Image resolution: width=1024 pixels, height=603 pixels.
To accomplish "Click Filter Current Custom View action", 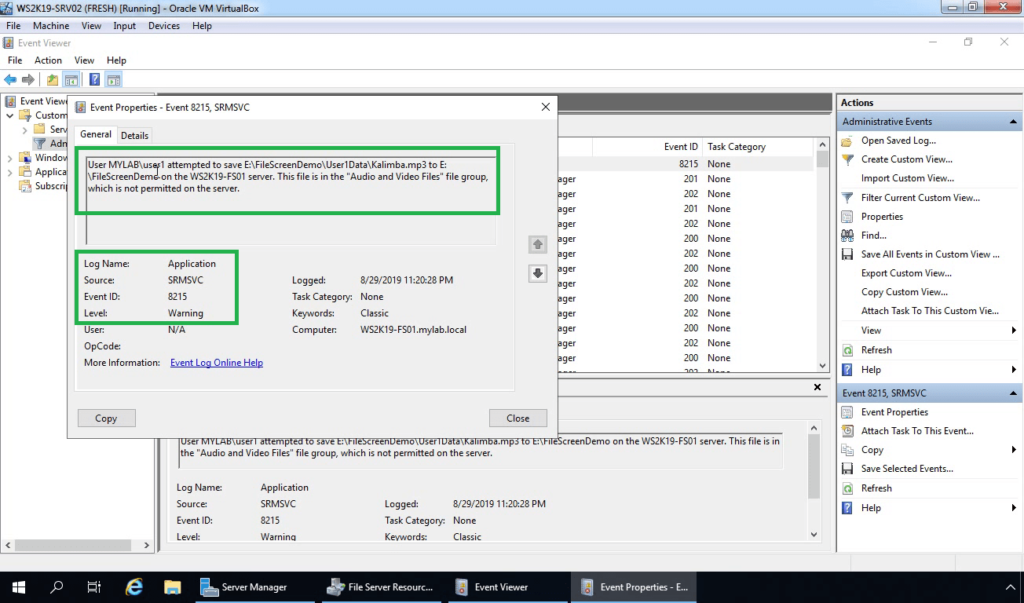I will 920,197.
